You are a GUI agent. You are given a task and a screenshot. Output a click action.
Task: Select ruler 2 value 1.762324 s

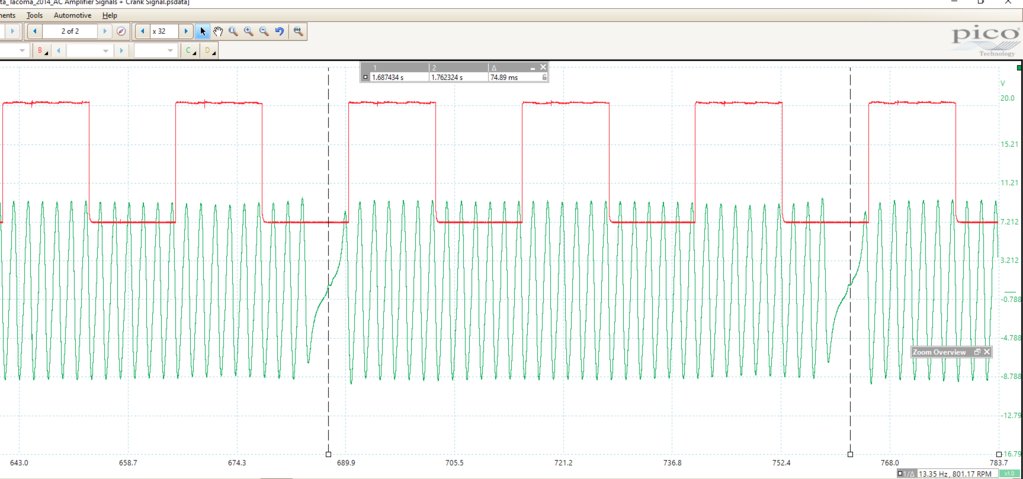pyautogui.click(x=447, y=77)
